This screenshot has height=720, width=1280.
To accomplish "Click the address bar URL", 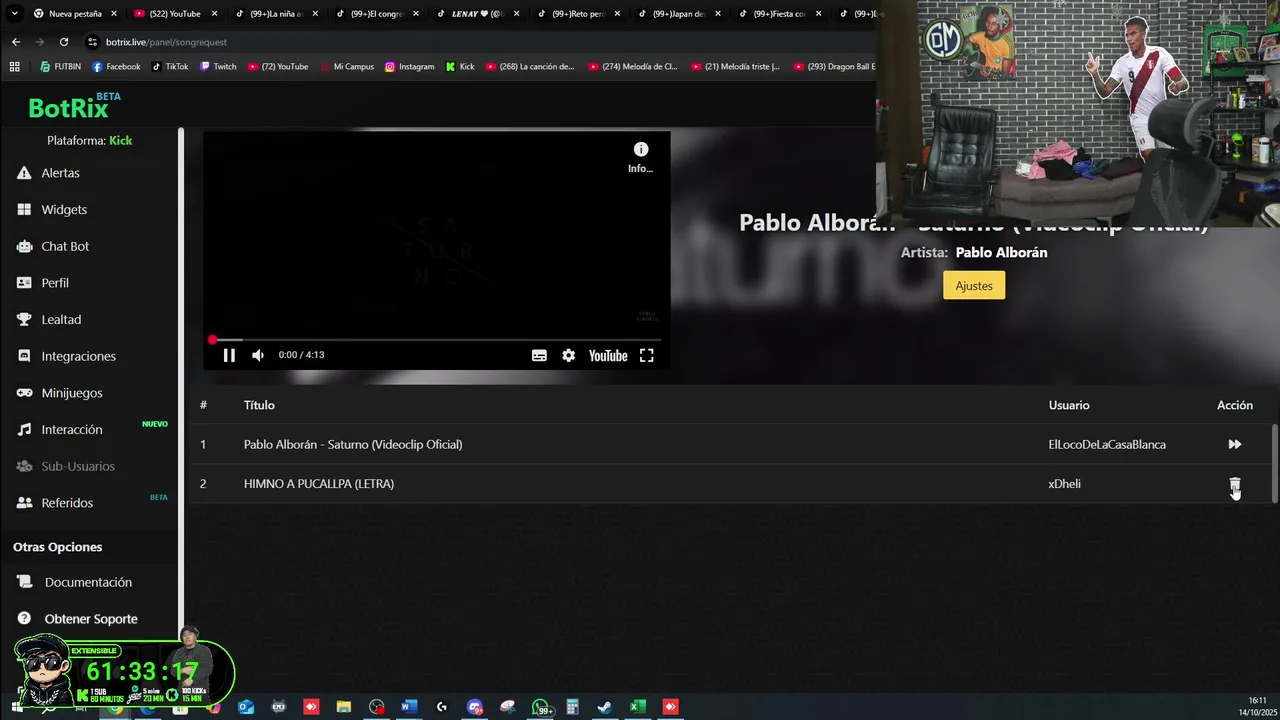I will click(x=166, y=42).
